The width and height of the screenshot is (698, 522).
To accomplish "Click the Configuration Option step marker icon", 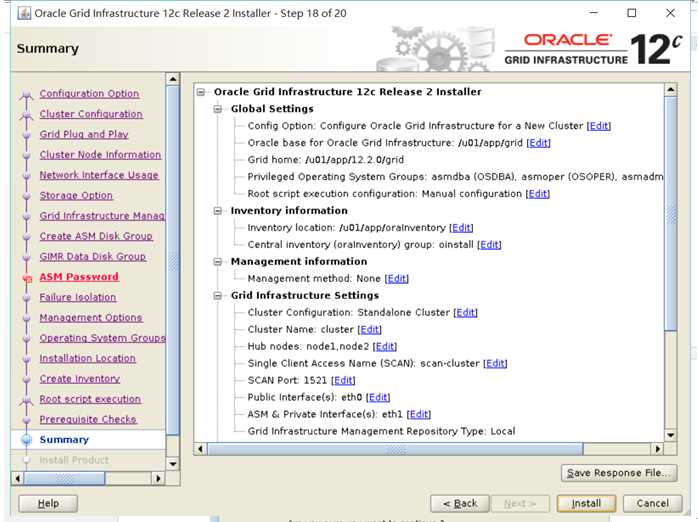I will 27,94.
